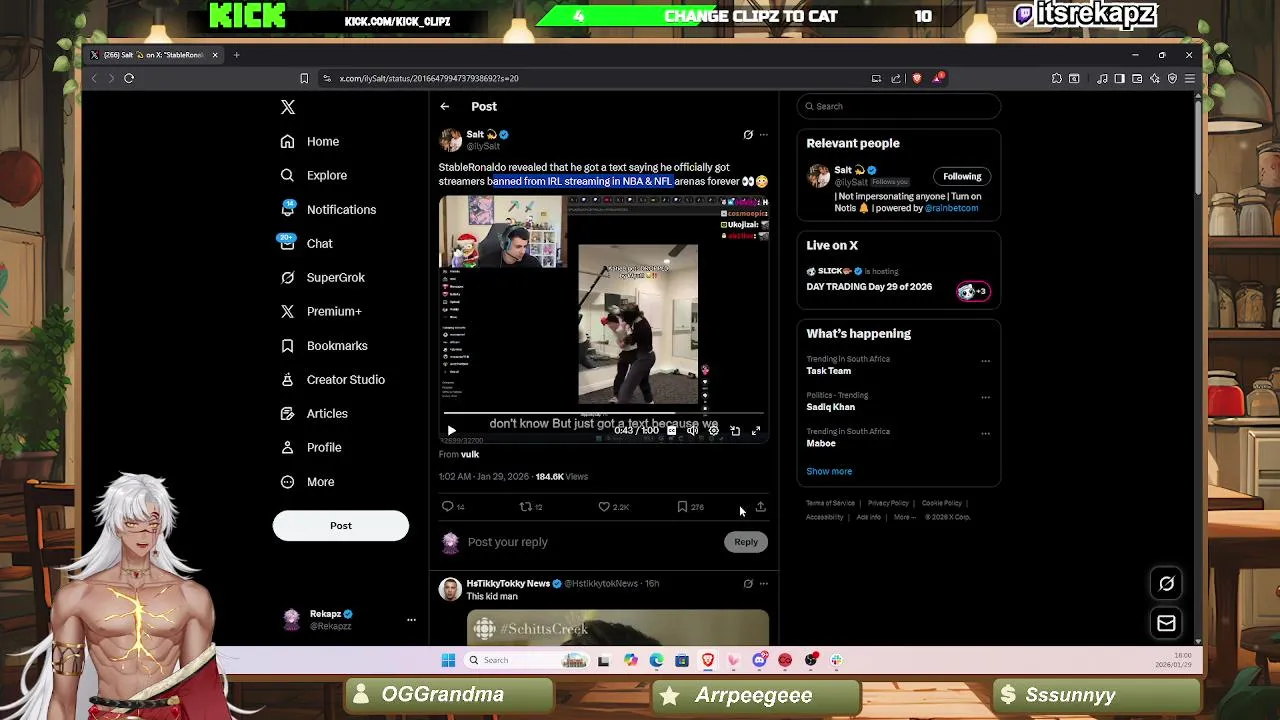Close the Salt on X browser tab
1280x720 pixels.
[214, 55]
